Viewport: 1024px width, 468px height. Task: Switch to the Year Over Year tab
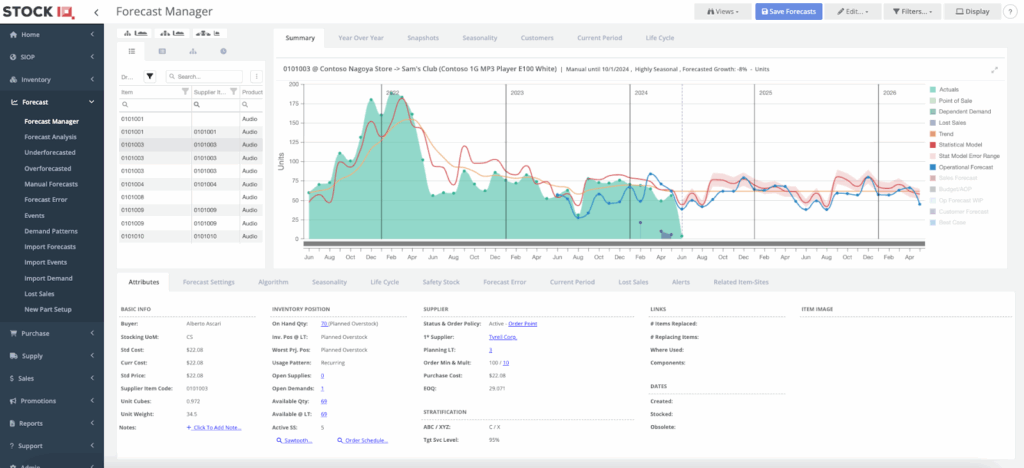click(x=360, y=37)
